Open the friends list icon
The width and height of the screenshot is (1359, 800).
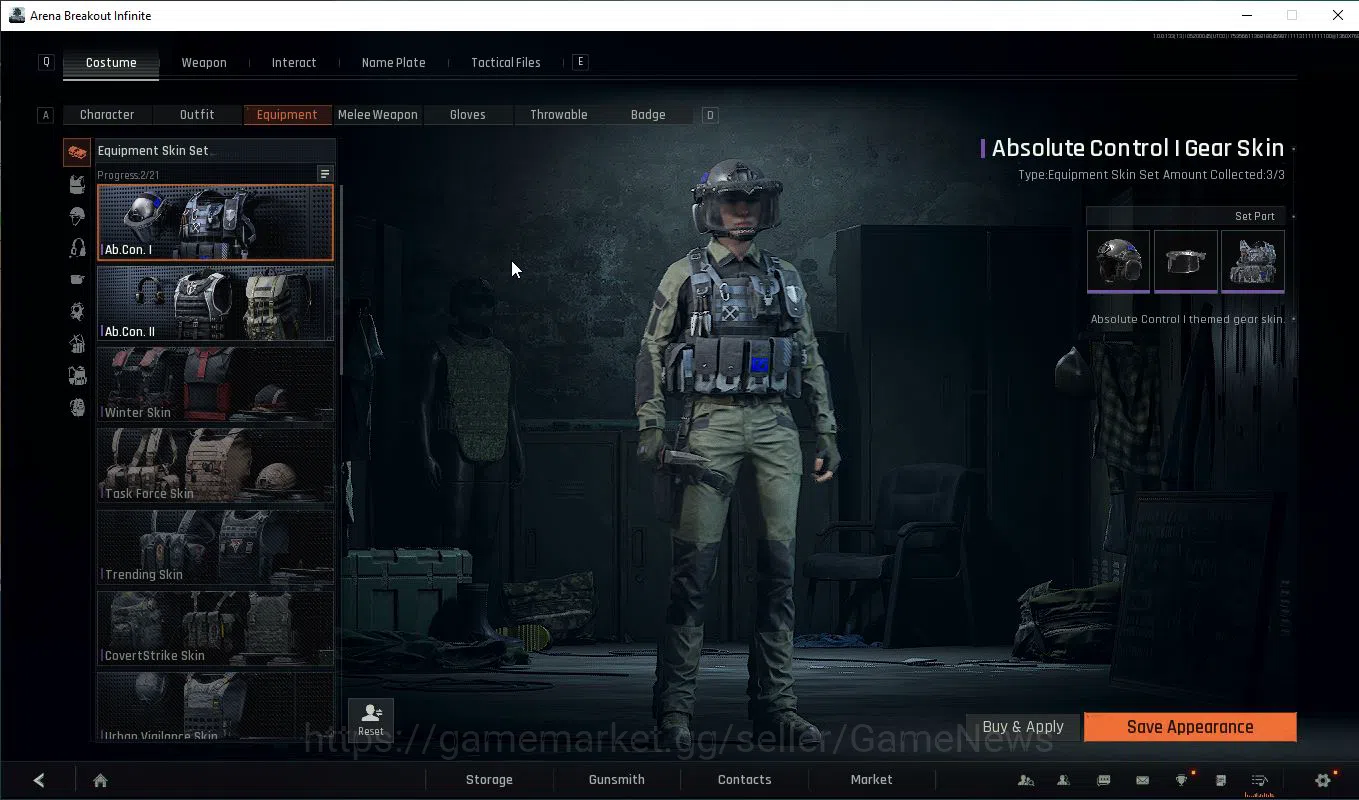pyautogui.click(x=1064, y=780)
